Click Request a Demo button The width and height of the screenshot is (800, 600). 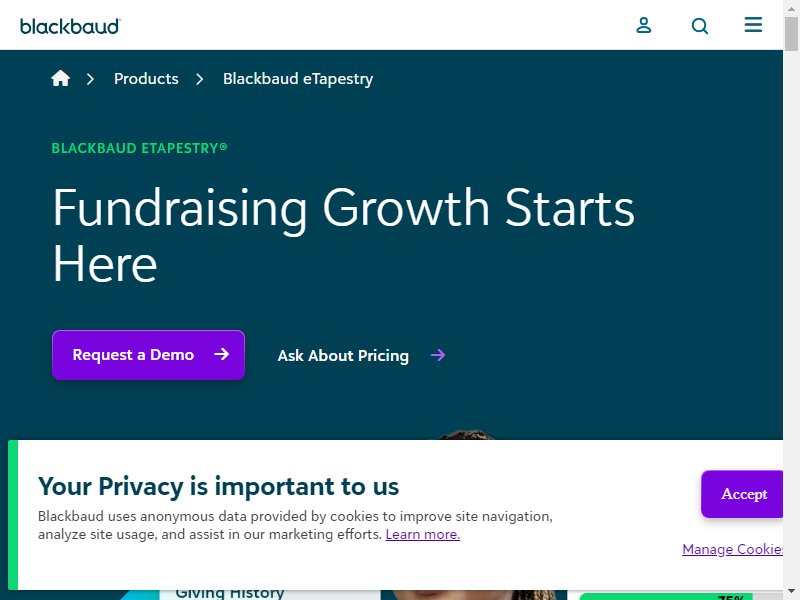[148, 355]
